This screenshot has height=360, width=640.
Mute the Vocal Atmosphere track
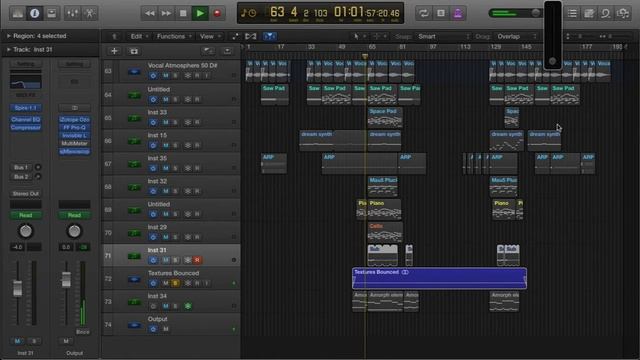point(166,76)
